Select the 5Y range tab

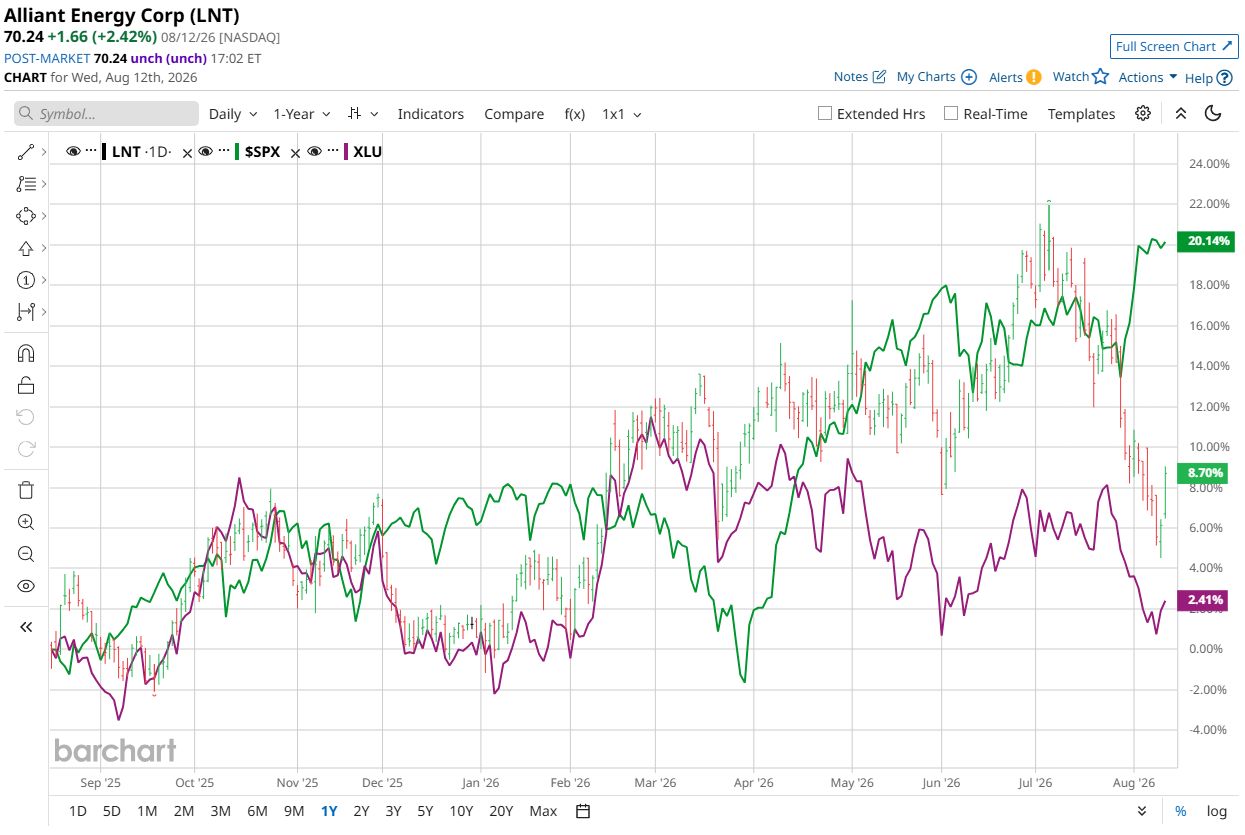click(425, 811)
